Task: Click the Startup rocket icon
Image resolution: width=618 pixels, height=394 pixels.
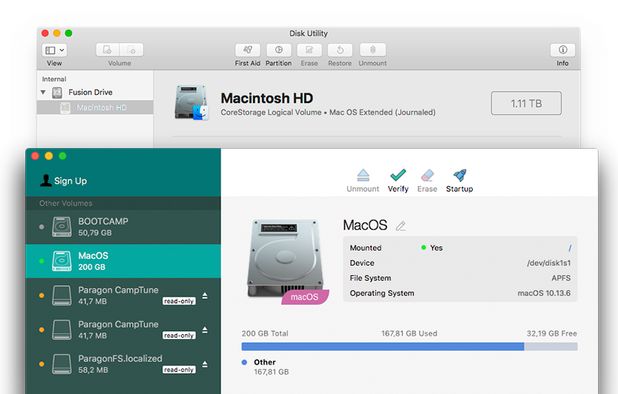Action: pyautogui.click(x=460, y=175)
